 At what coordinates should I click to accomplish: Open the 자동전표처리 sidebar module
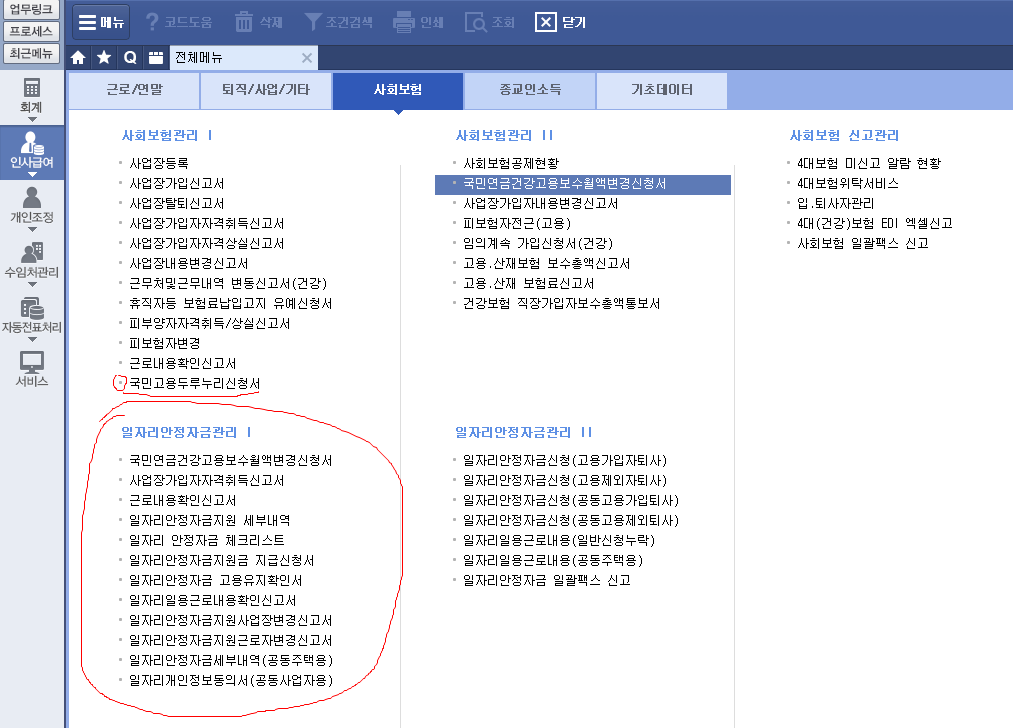pos(32,317)
